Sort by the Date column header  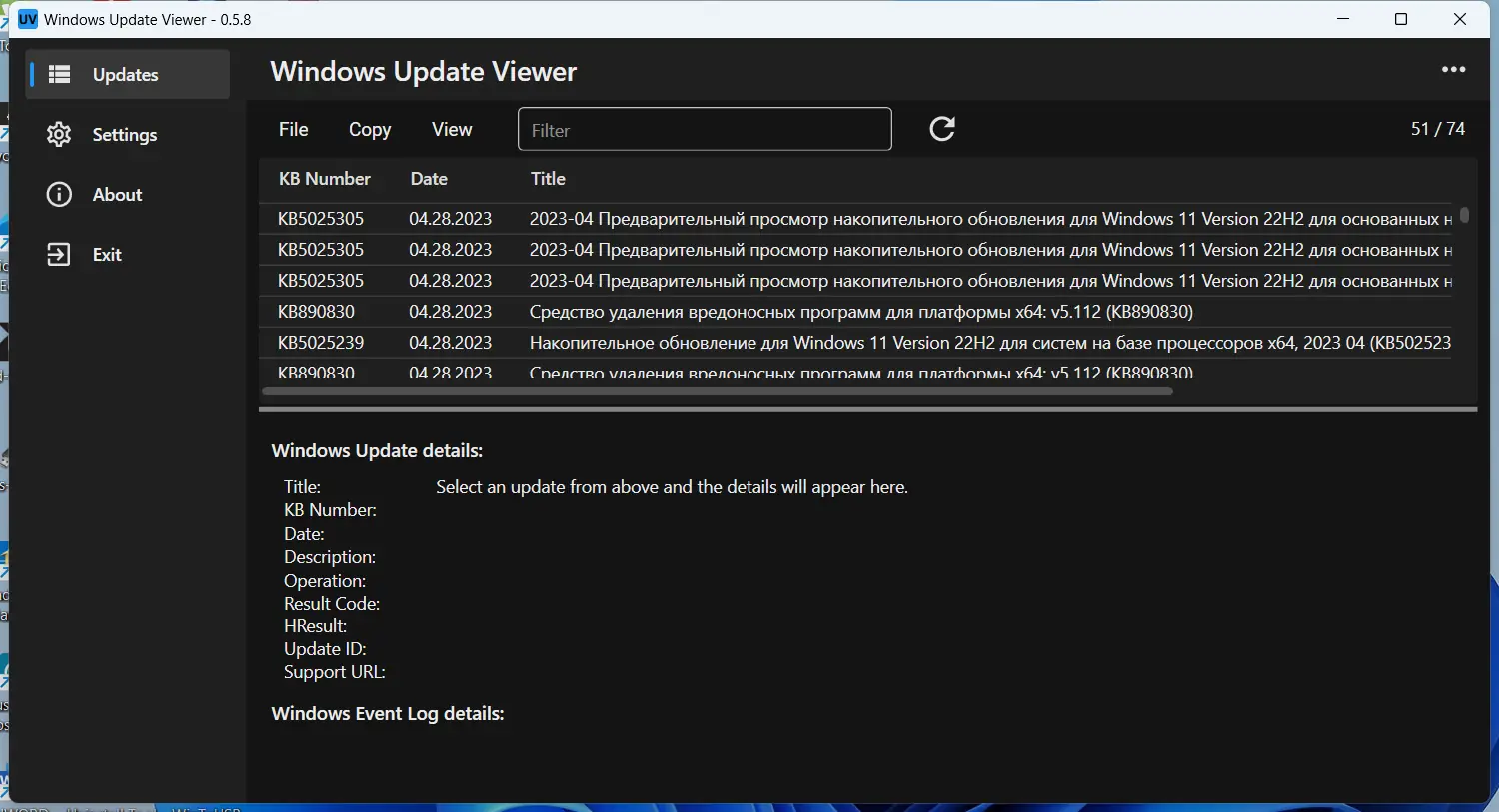tap(429, 179)
